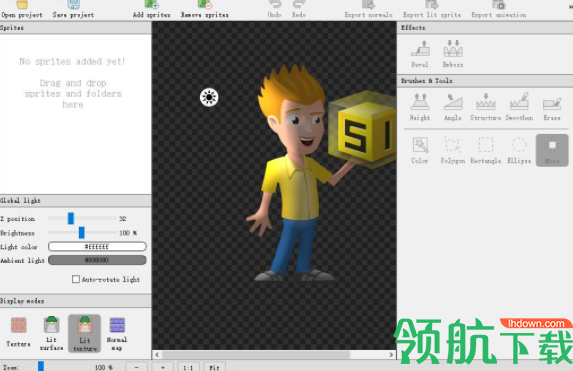573x371 pixels.
Task: Redo the last action
Action: (299, 10)
